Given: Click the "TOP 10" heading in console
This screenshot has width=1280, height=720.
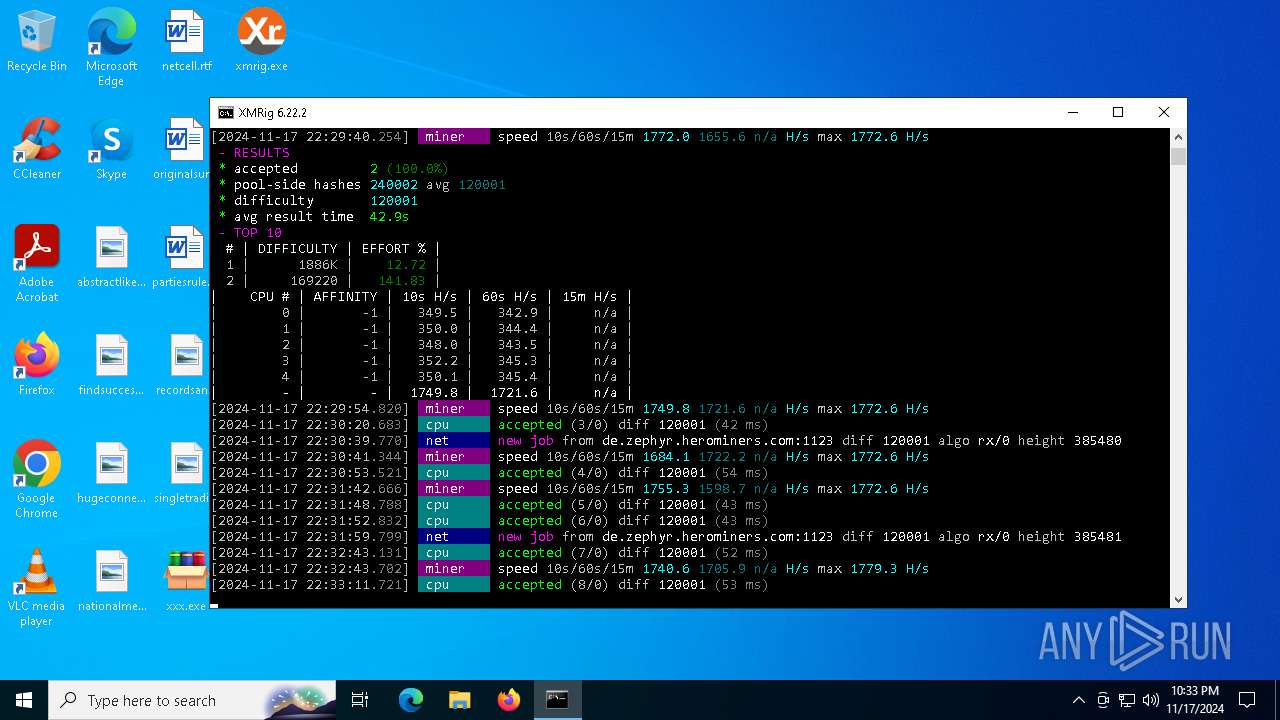Looking at the screenshot, I should pyautogui.click(x=257, y=233).
